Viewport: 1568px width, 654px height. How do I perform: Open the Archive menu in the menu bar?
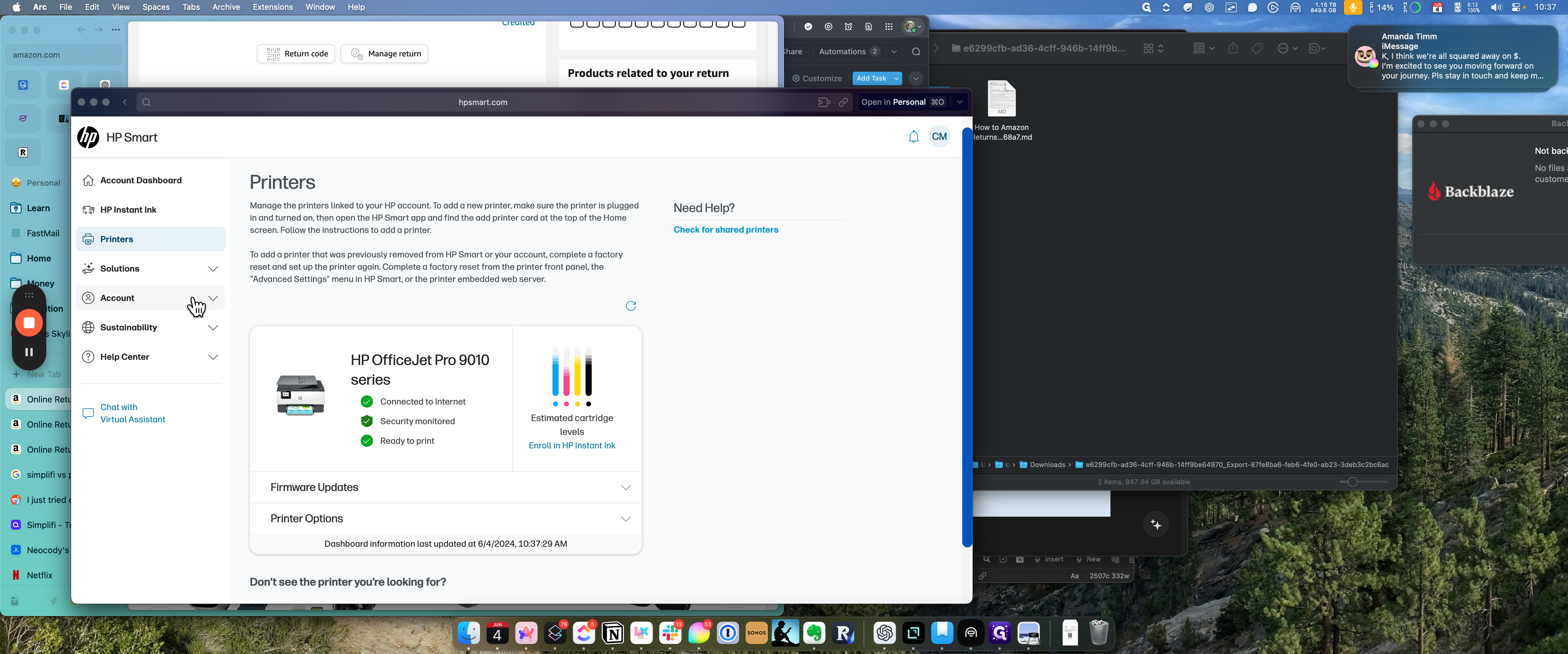tap(226, 7)
